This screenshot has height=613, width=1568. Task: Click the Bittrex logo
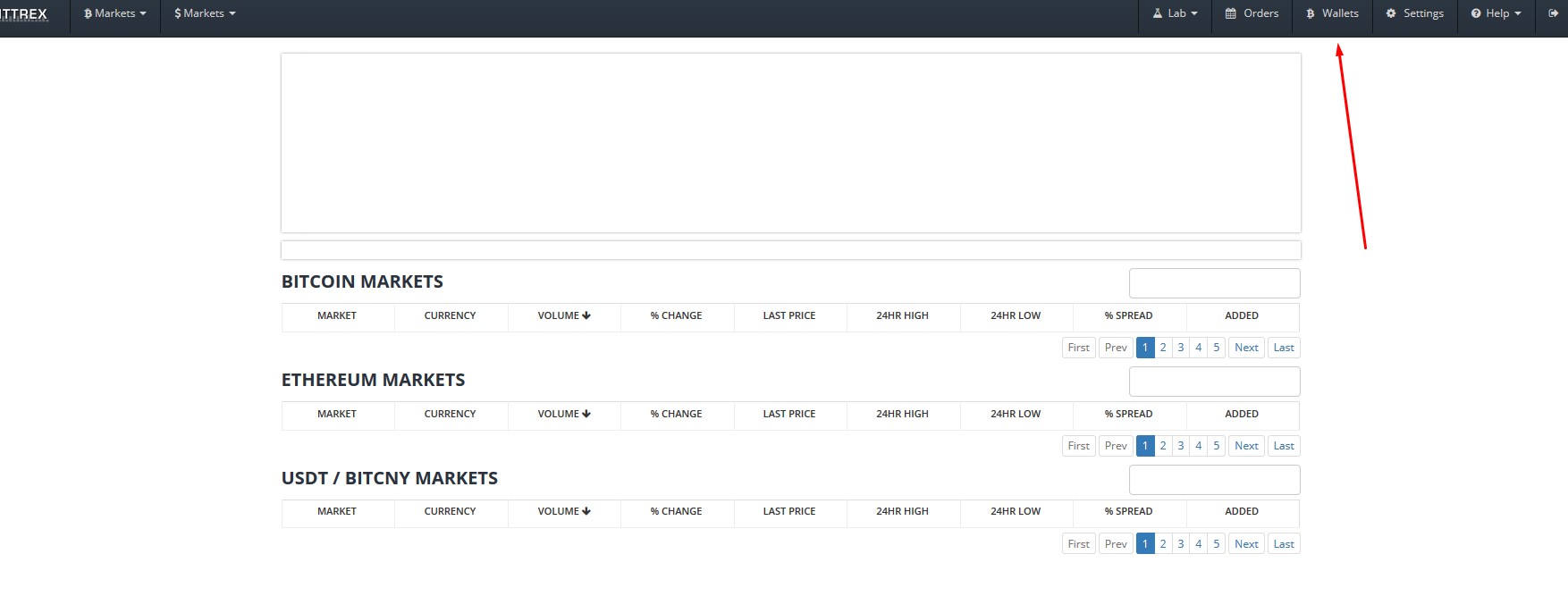[24, 14]
